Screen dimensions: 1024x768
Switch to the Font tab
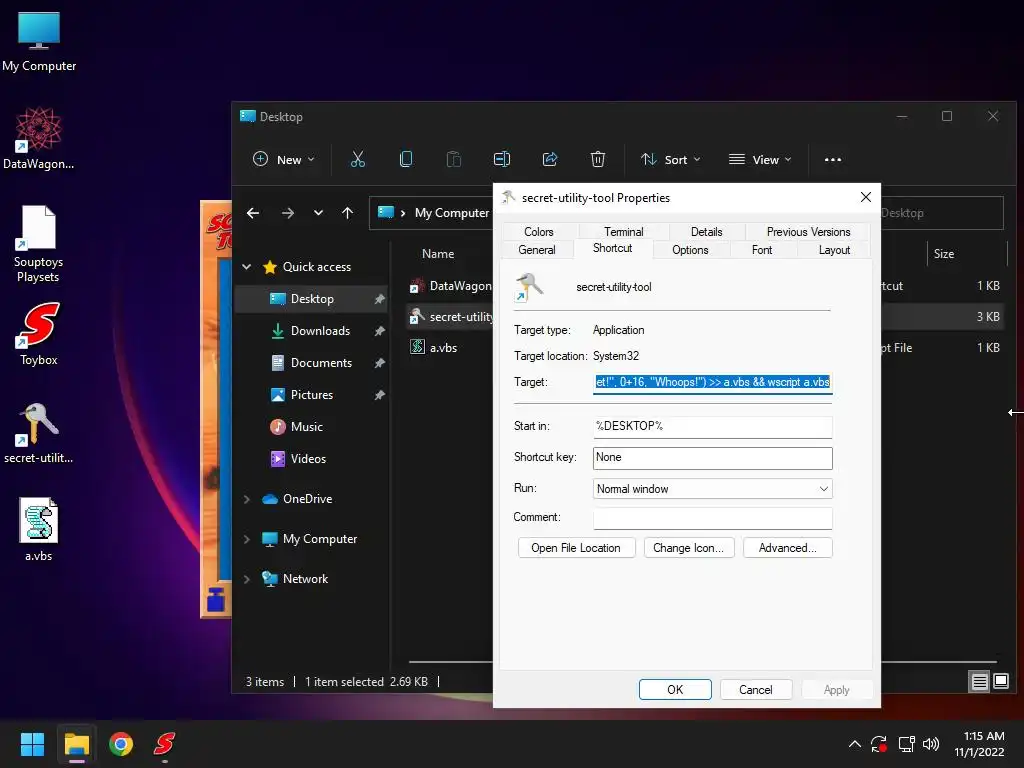point(762,249)
